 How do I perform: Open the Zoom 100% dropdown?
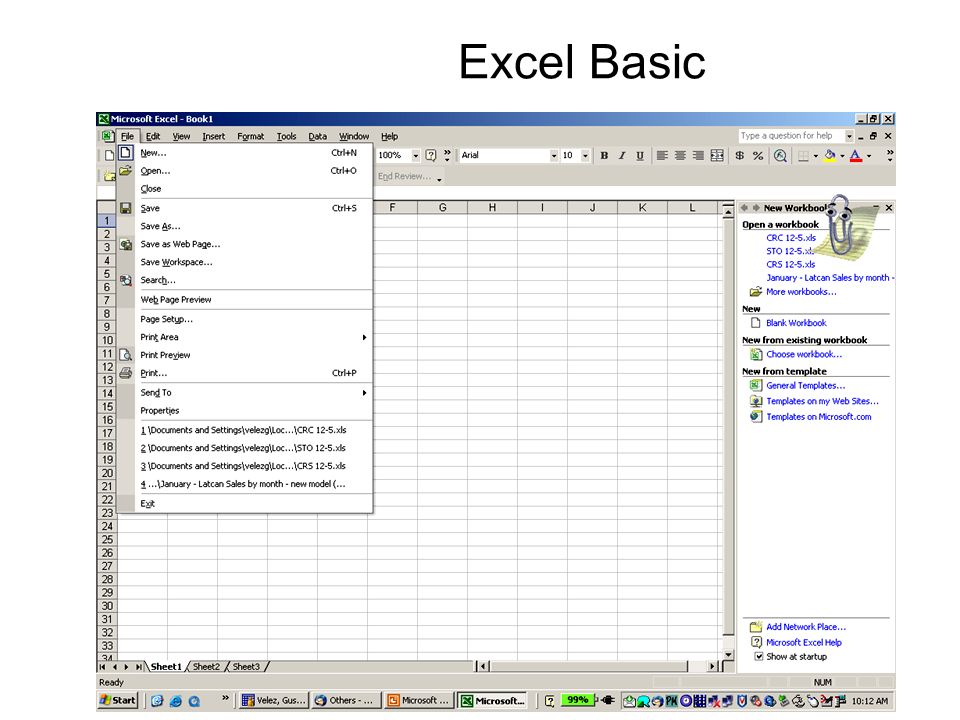416,156
